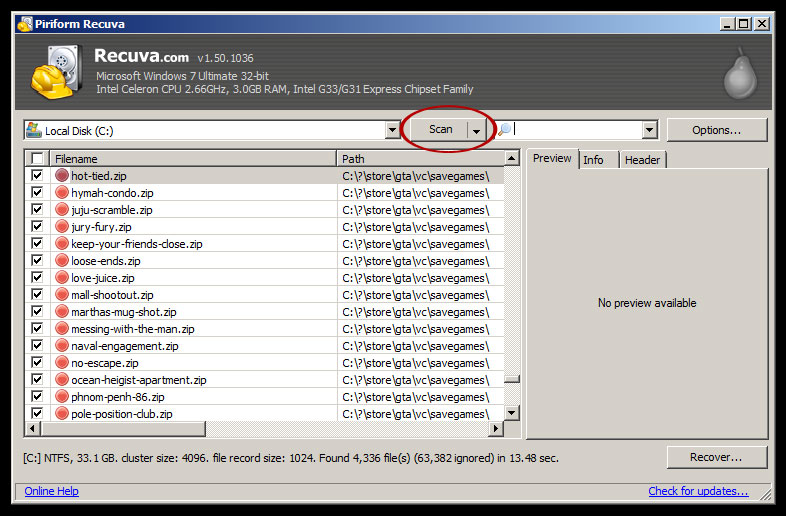The width and height of the screenshot is (786, 516).
Task: Switch to the Preview tab
Action: pos(552,158)
